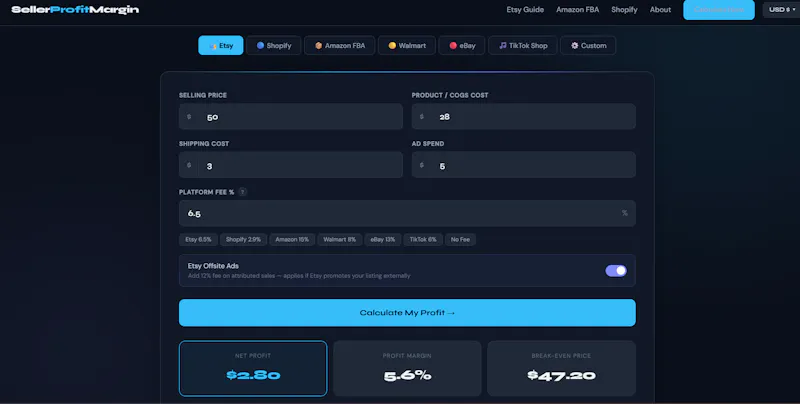Click the Ad Spend input field
Viewport: 800px width, 404px height.
tap(523, 165)
